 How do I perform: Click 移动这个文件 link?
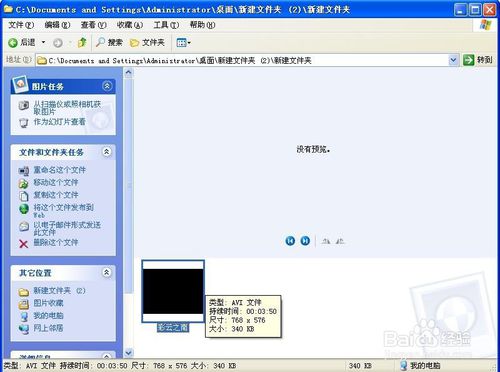(x=56, y=182)
